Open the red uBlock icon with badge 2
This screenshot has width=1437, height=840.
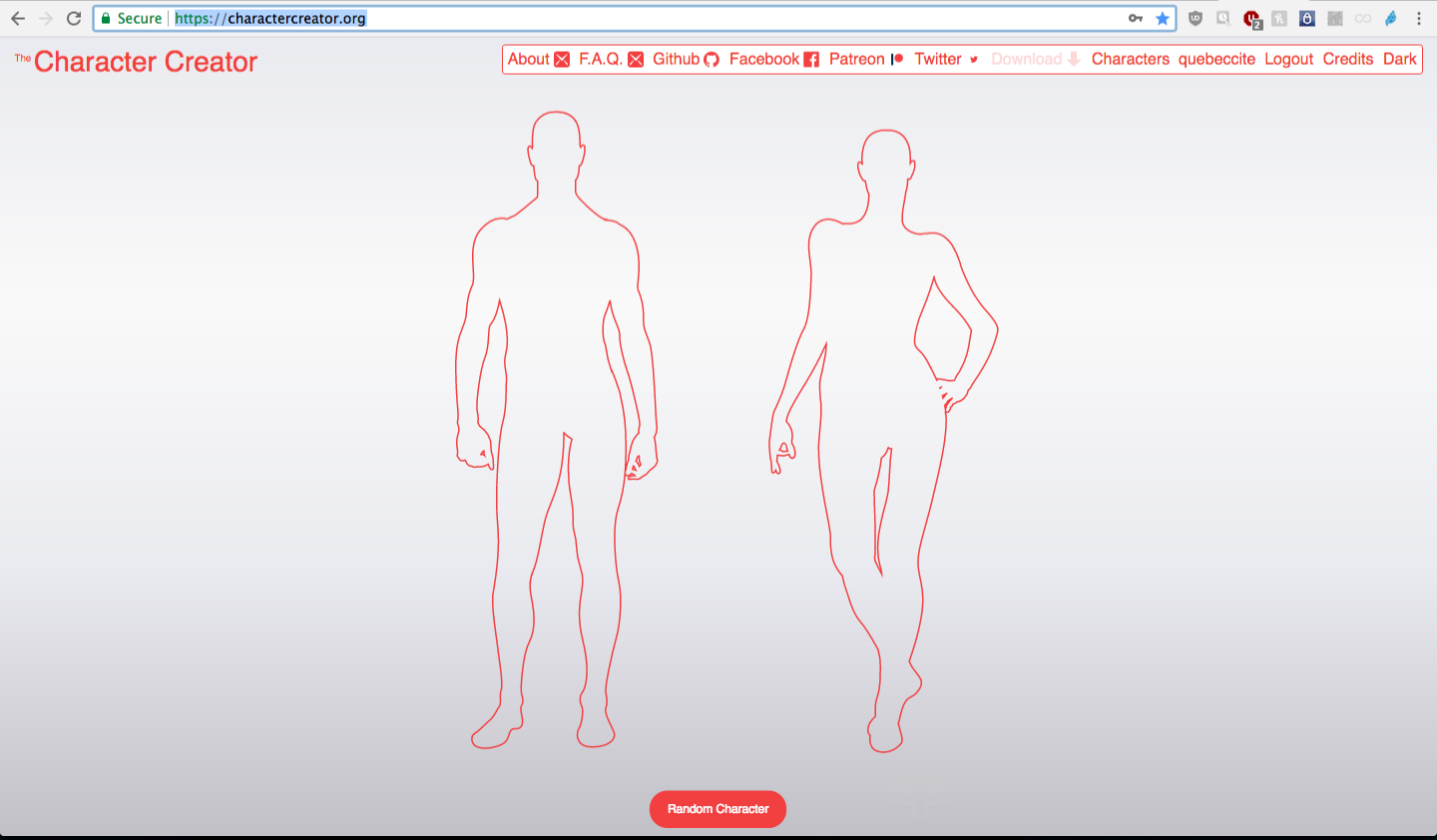click(1252, 19)
